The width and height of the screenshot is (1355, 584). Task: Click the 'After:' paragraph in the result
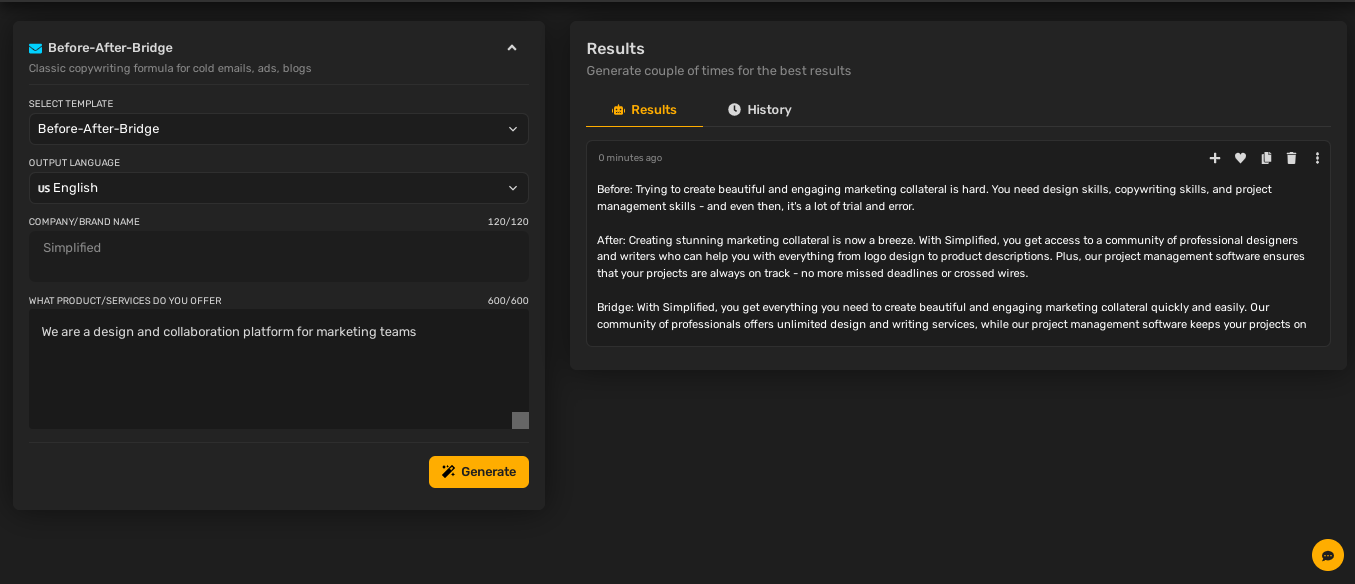click(951, 257)
